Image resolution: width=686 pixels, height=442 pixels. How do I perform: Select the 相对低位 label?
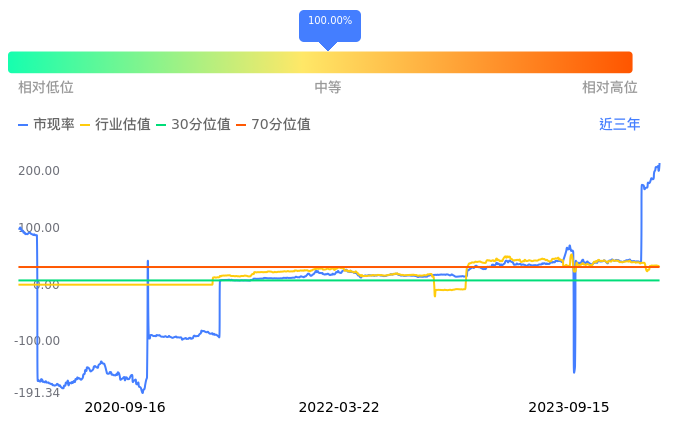point(46,88)
